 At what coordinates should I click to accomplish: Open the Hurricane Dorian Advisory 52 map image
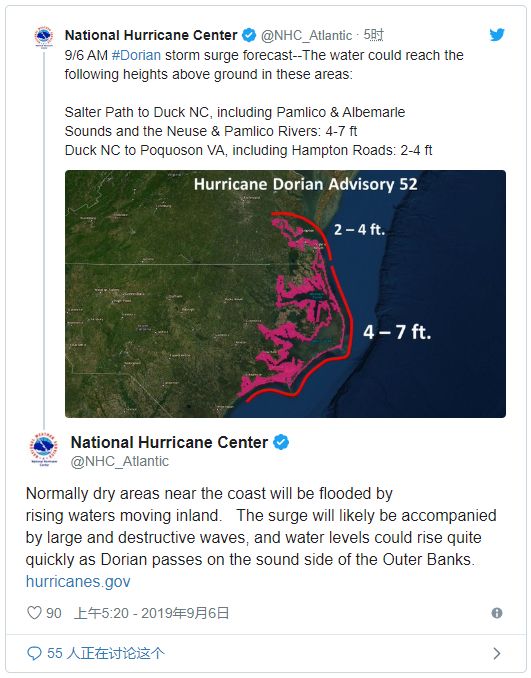pyautogui.click(x=285, y=294)
